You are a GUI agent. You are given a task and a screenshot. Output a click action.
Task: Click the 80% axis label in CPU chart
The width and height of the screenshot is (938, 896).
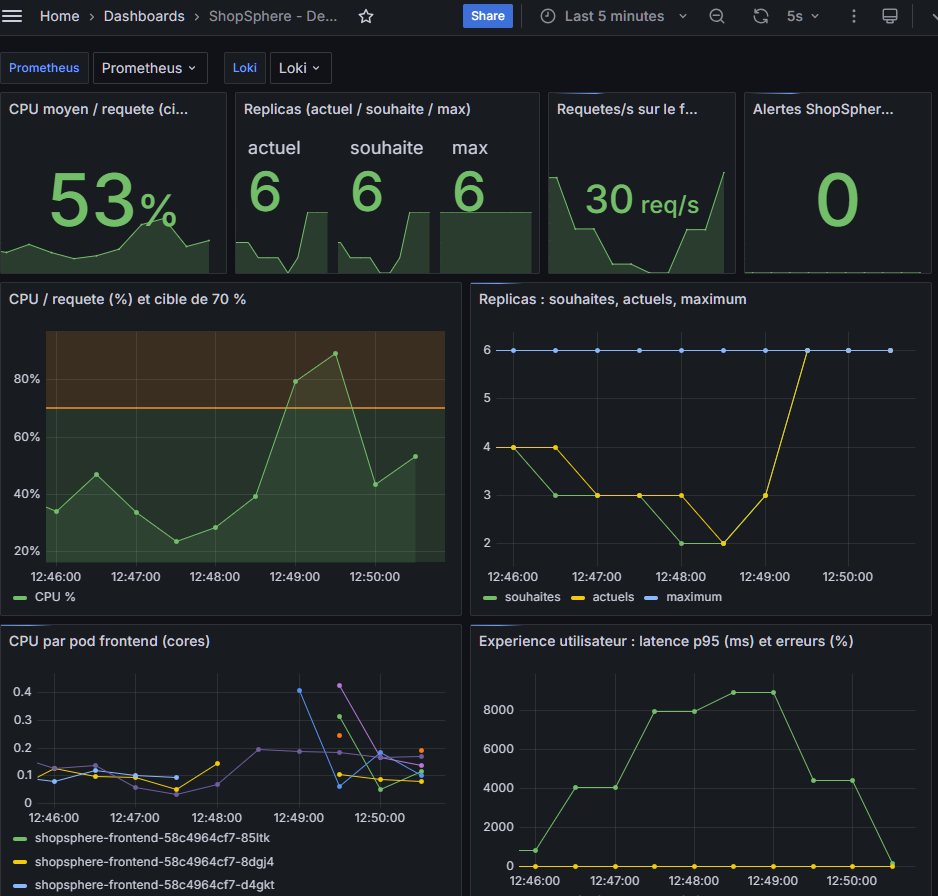pyautogui.click(x=27, y=379)
